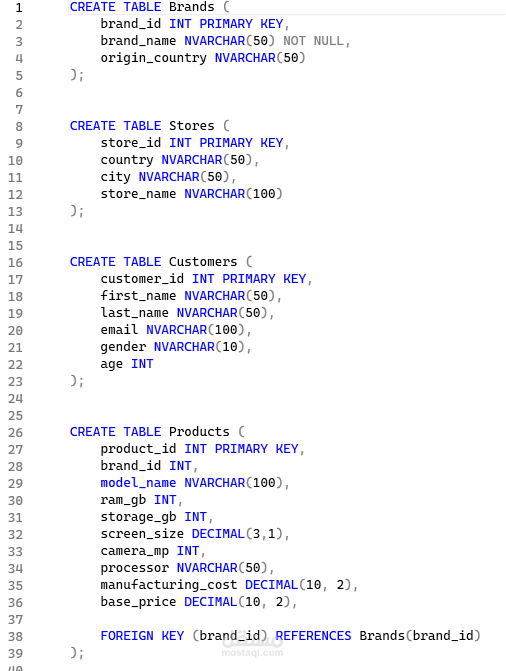Viewport: 506px width, 671px height.
Task: Click line number 23 in the gutter
Action: [15, 381]
